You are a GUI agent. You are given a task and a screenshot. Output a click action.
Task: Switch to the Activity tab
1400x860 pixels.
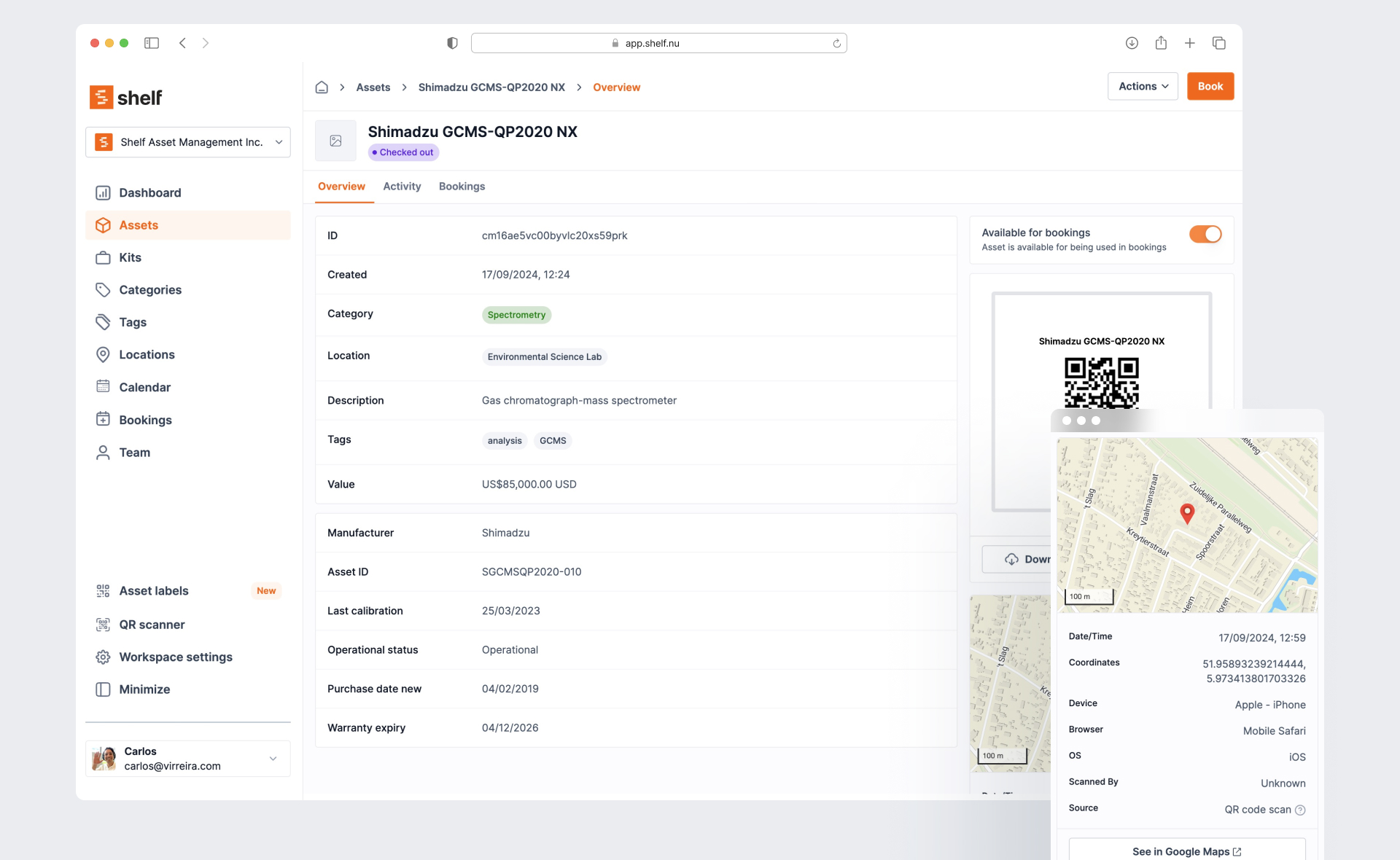(402, 187)
